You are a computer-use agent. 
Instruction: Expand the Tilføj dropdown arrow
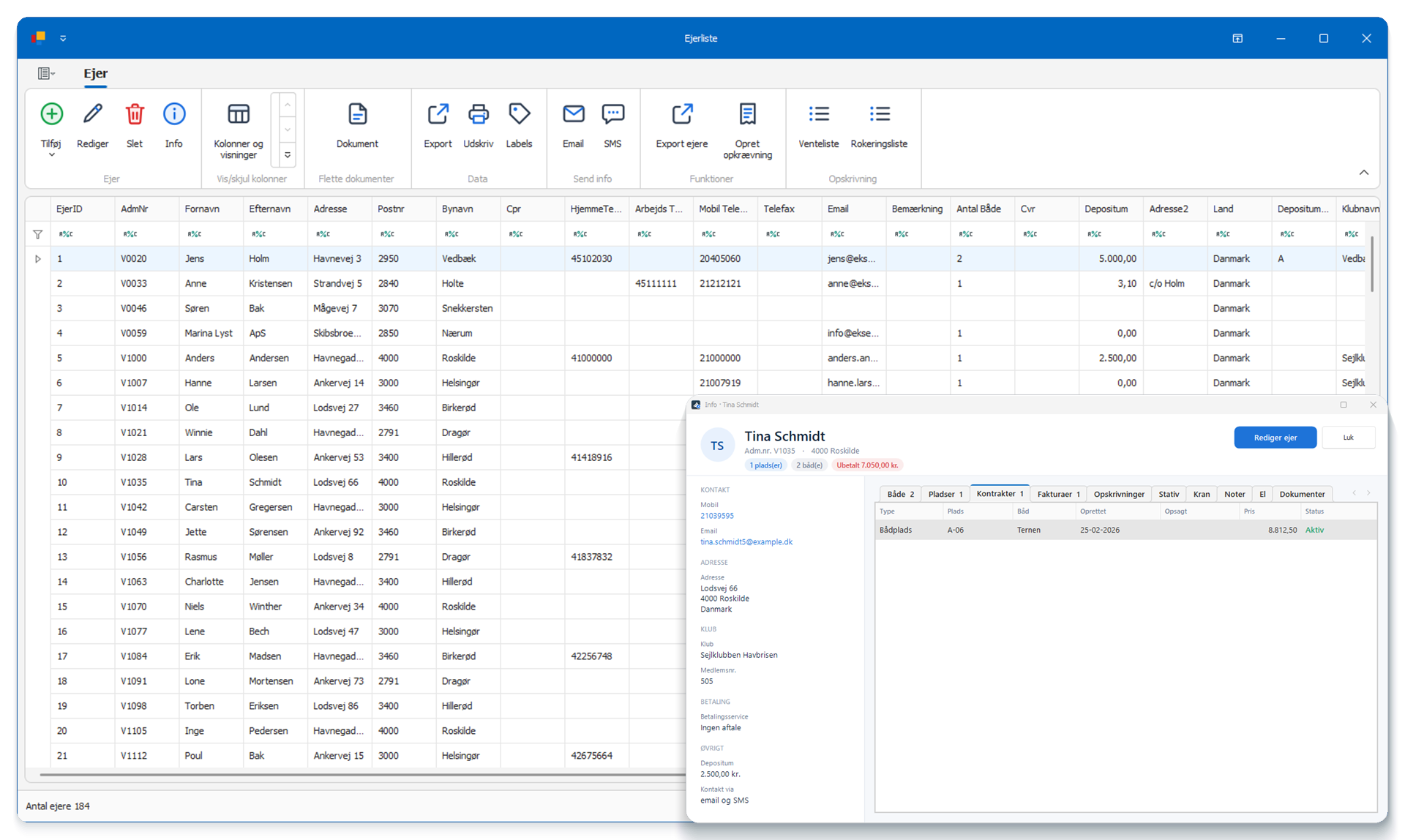pyautogui.click(x=51, y=155)
